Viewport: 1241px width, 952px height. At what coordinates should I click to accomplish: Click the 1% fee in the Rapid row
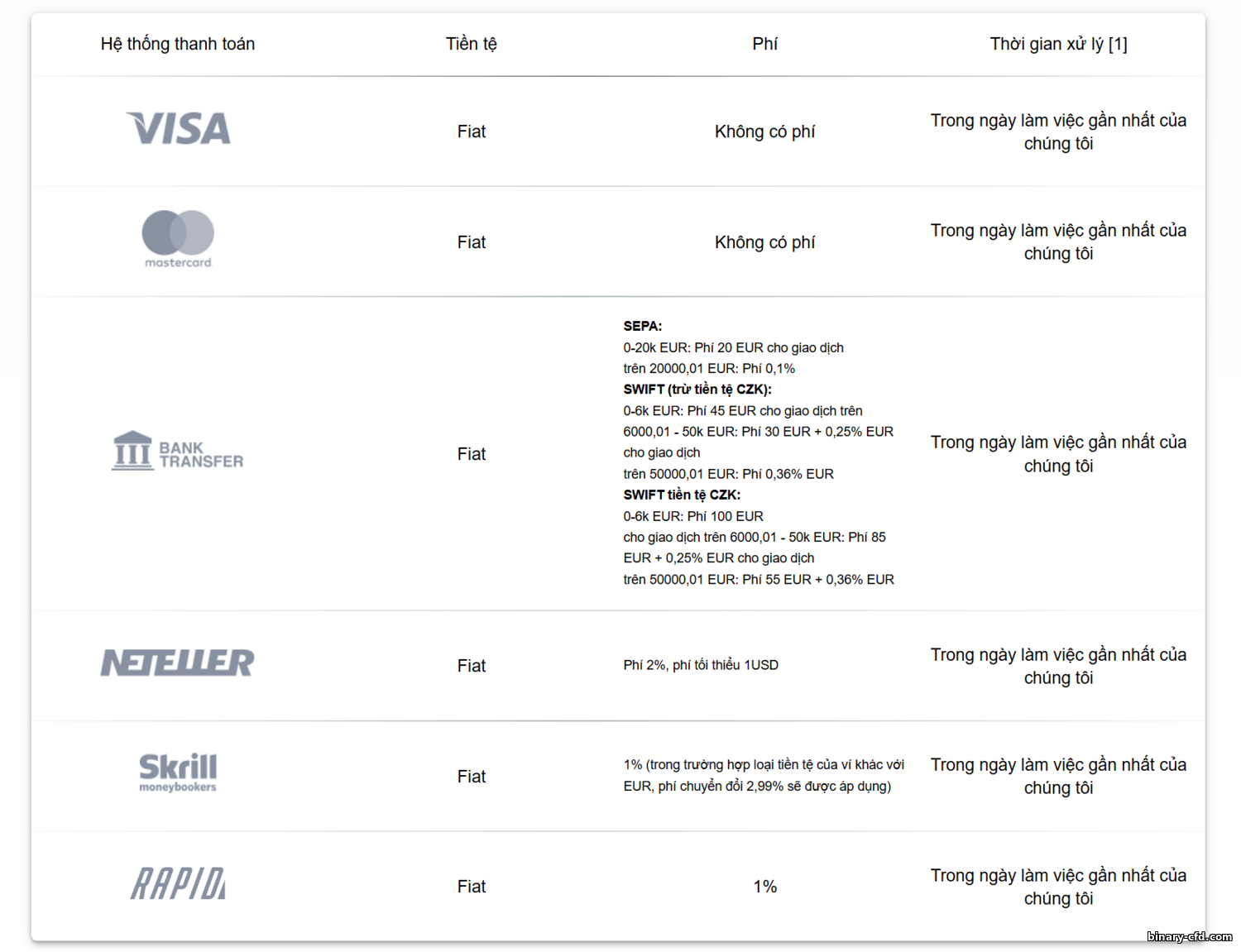coord(764,887)
